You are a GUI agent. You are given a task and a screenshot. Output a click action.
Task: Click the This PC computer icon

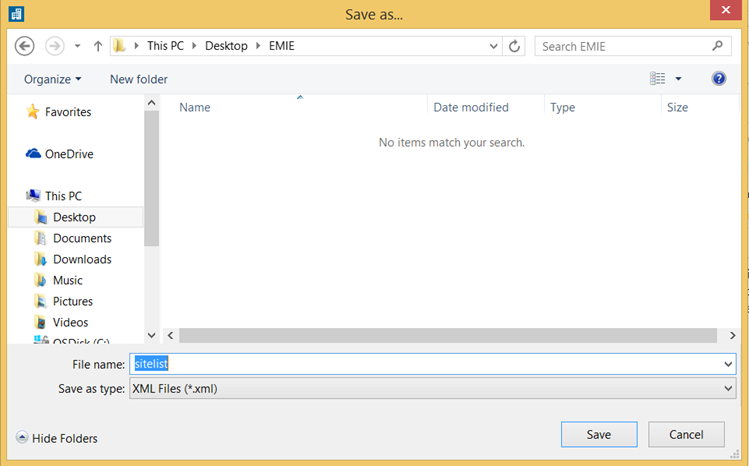(33, 195)
